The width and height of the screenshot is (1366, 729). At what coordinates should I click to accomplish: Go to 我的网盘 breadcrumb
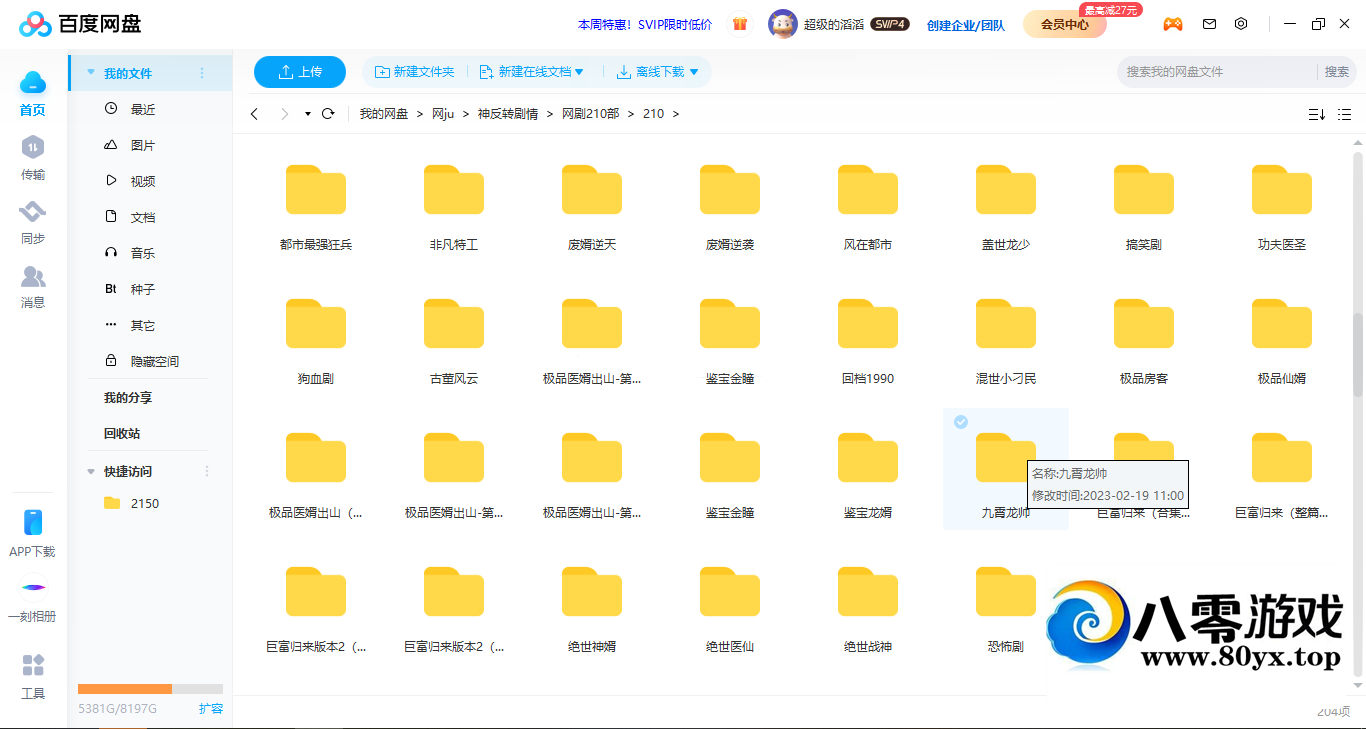point(384,114)
